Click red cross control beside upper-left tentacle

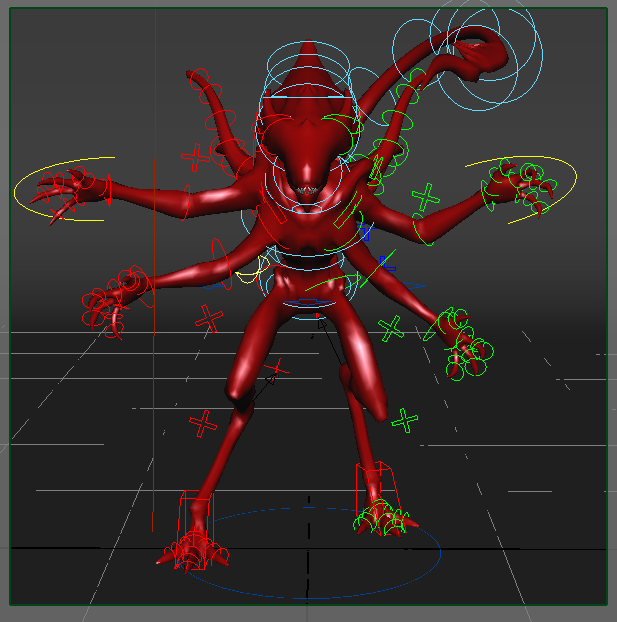click(x=195, y=157)
